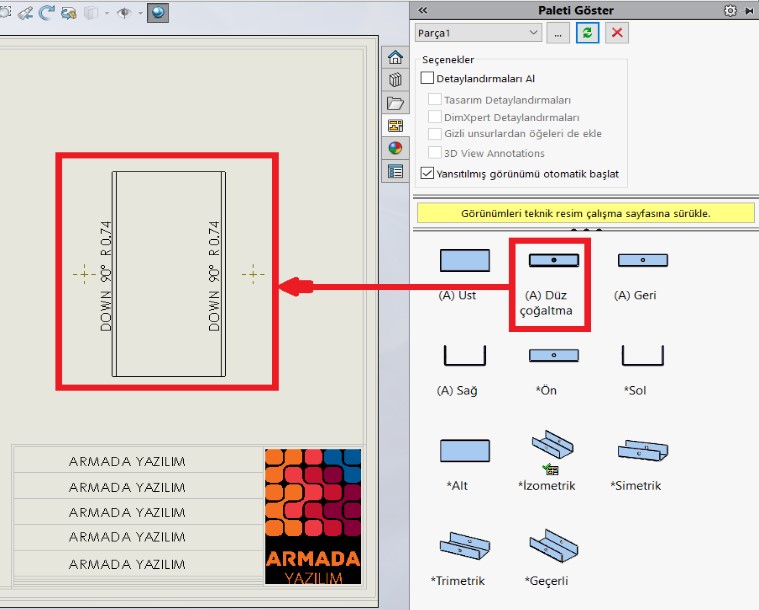Open the Home tab in task pane
The image size is (759, 610).
pos(396,57)
